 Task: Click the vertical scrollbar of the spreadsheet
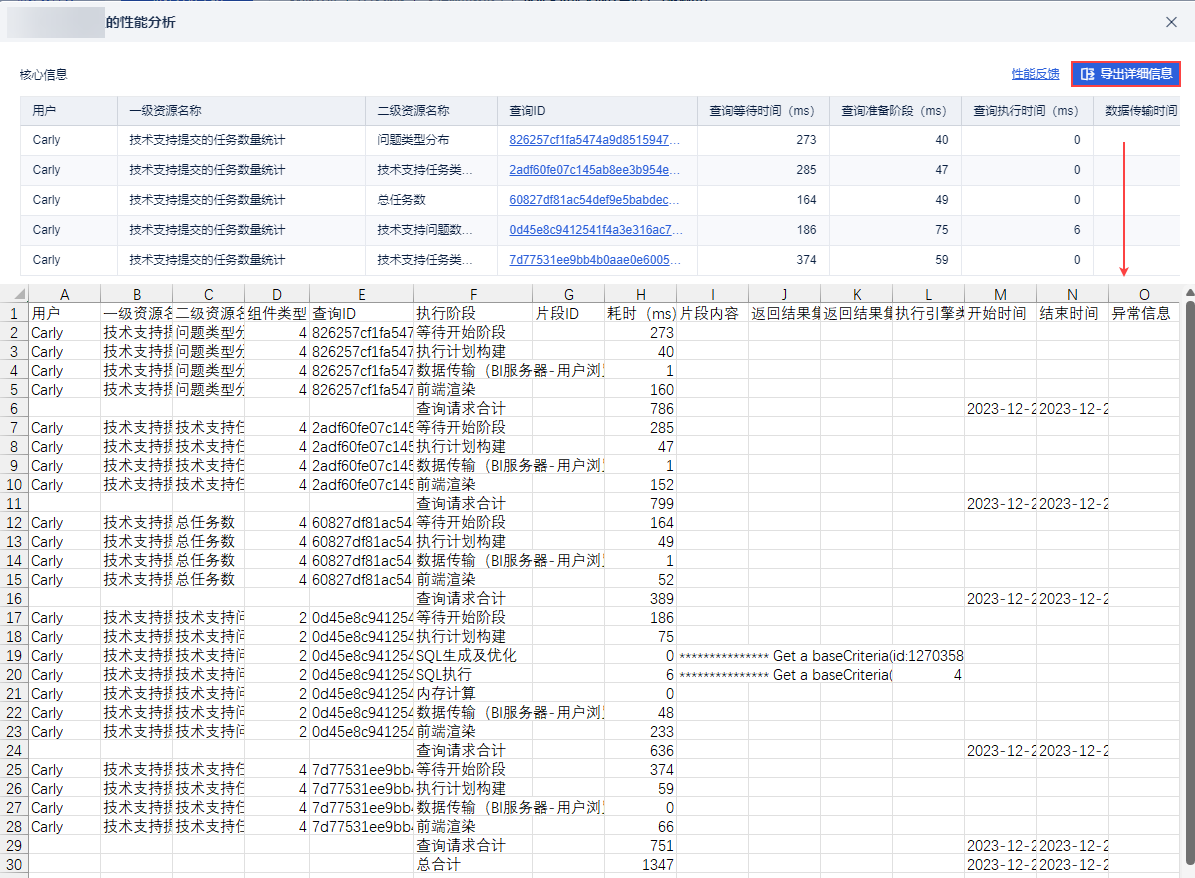point(1190,583)
